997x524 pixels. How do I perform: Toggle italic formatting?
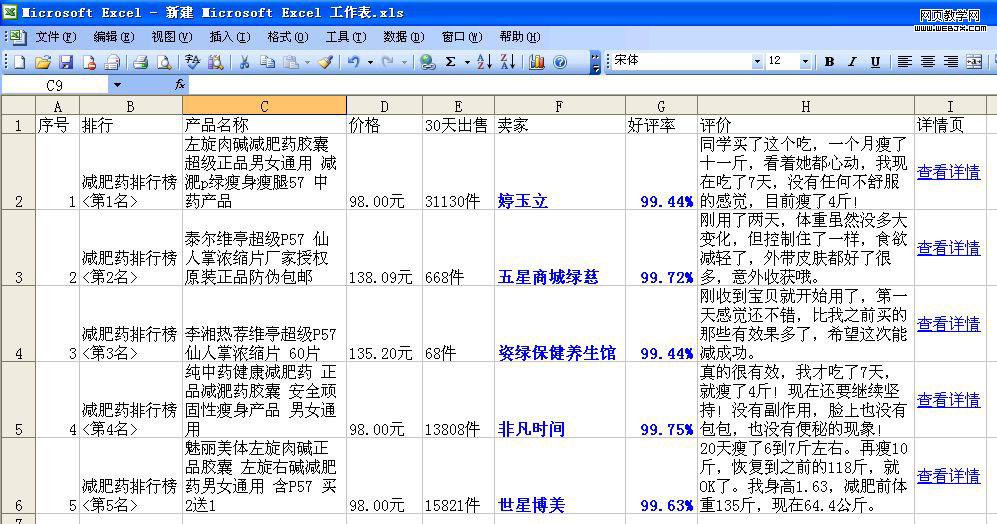click(852, 62)
